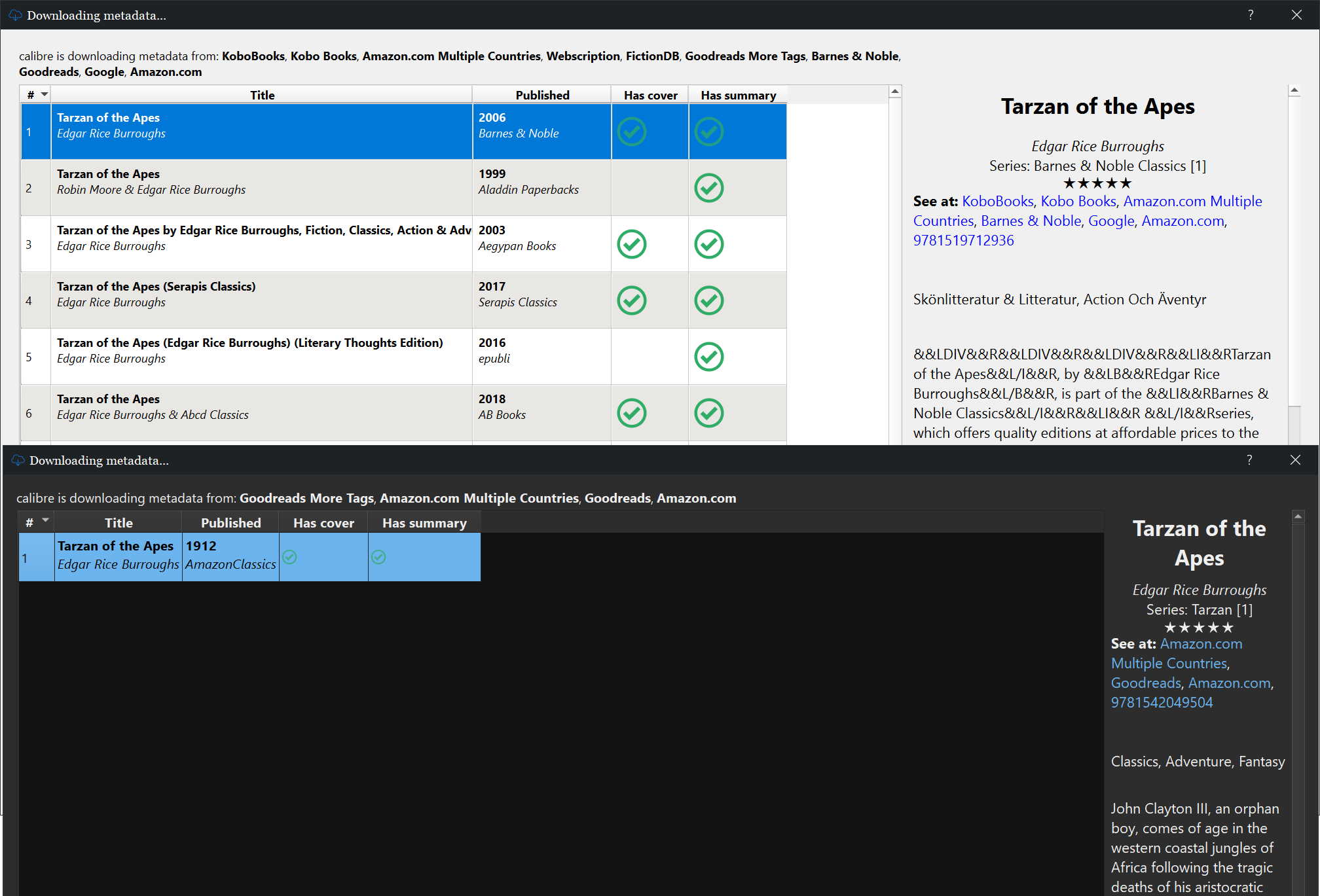Sort by Has summary in dark table
The image size is (1320, 896).
click(424, 523)
